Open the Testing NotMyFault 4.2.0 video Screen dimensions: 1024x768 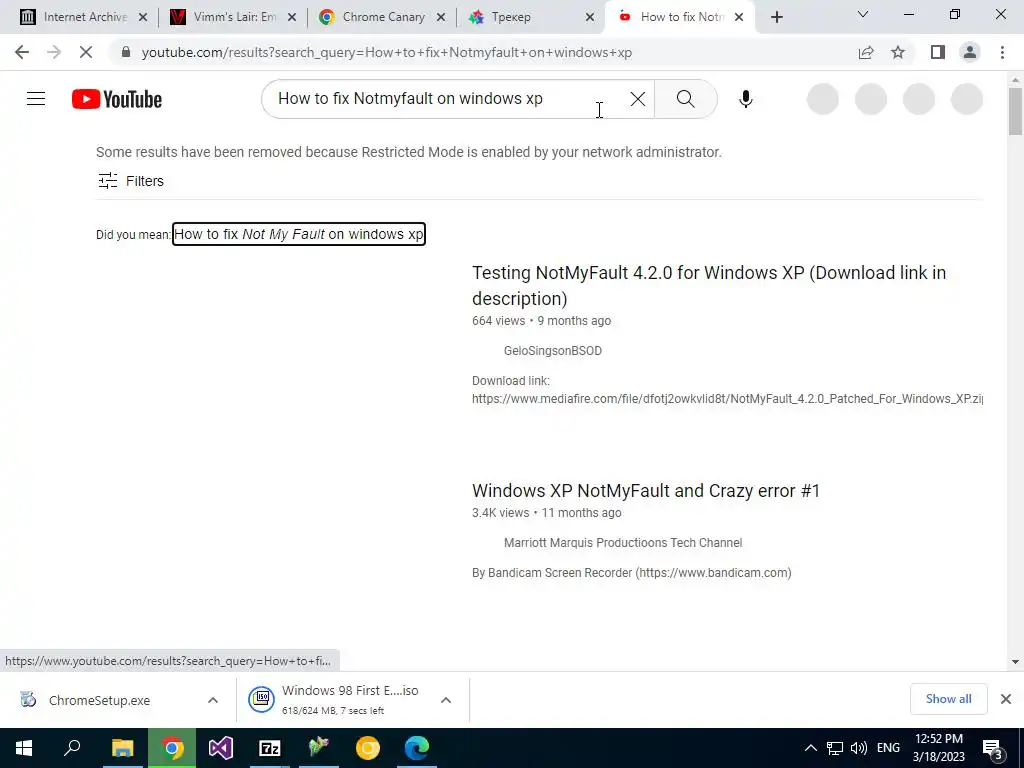click(x=709, y=285)
